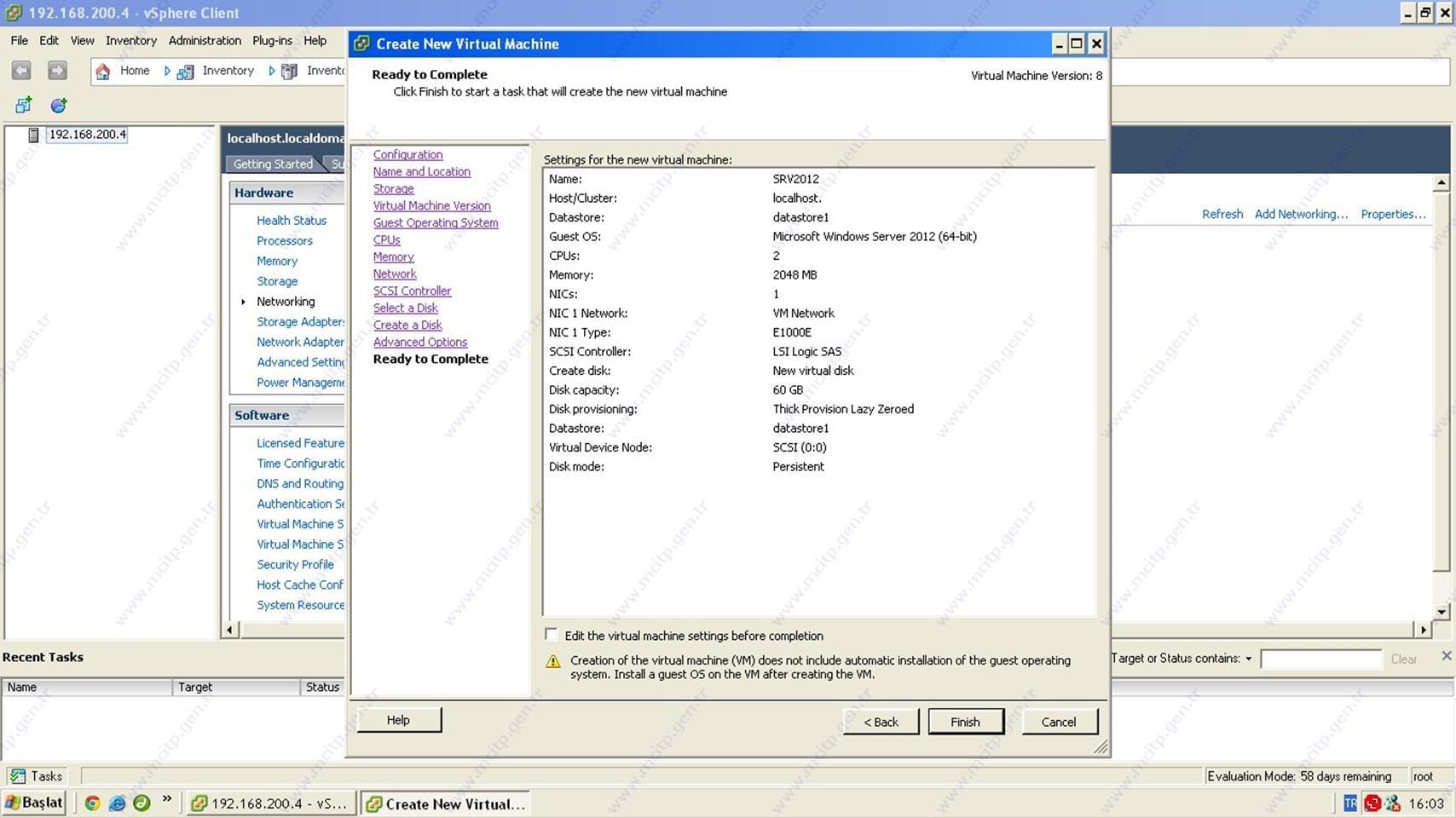
Task: Go to Virtual Machine Version step
Action: pyautogui.click(x=432, y=205)
